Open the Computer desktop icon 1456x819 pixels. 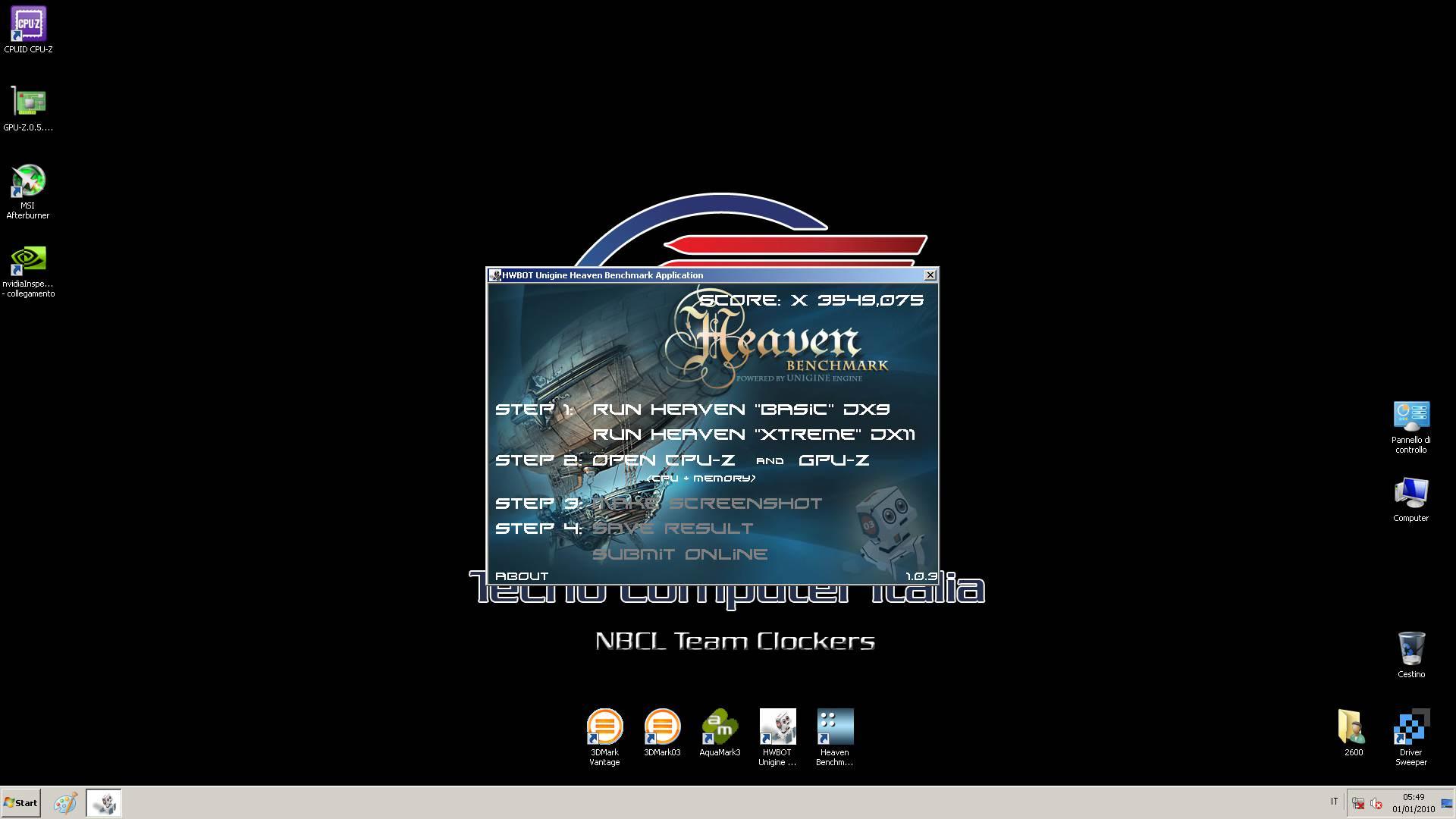(1410, 499)
